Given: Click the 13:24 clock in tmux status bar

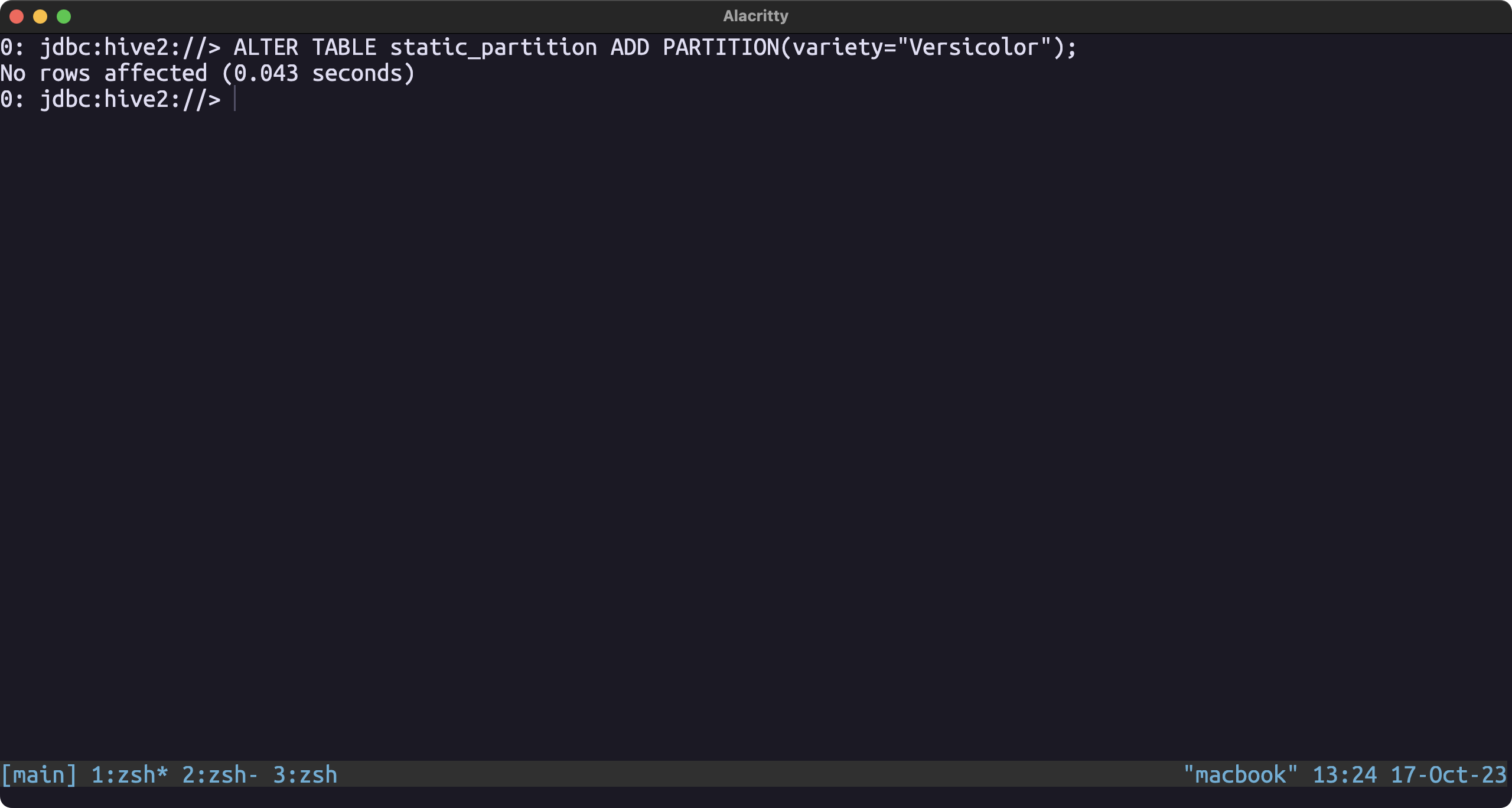Looking at the screenshot, I should coord(1345,774).
